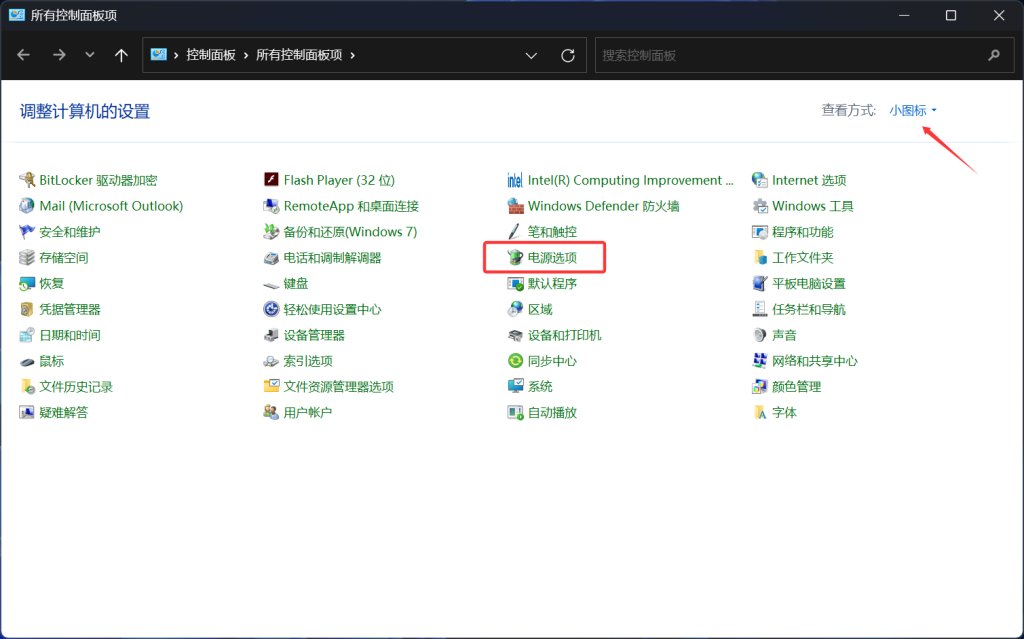Open BitLocker 驱动器加密 icon
Viewport: 1024px width, 639px height.
27,180
